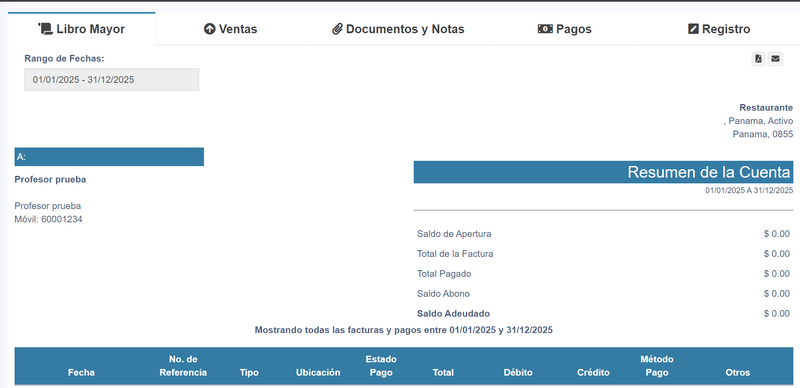800x388 pixels.
Task: Click the Ubicación column header
Action: point(318,373)
